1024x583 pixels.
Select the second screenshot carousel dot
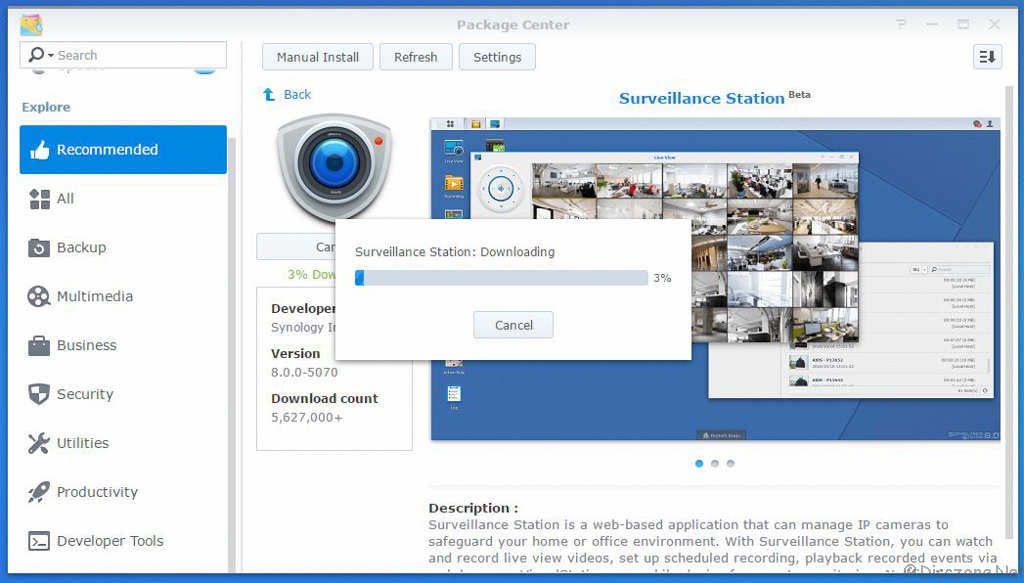click(714, 464)
